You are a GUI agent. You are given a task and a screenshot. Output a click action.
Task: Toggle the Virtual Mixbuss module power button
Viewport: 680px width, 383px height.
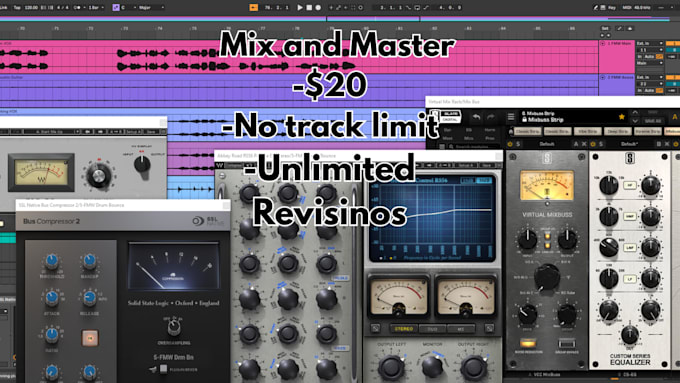510,144
